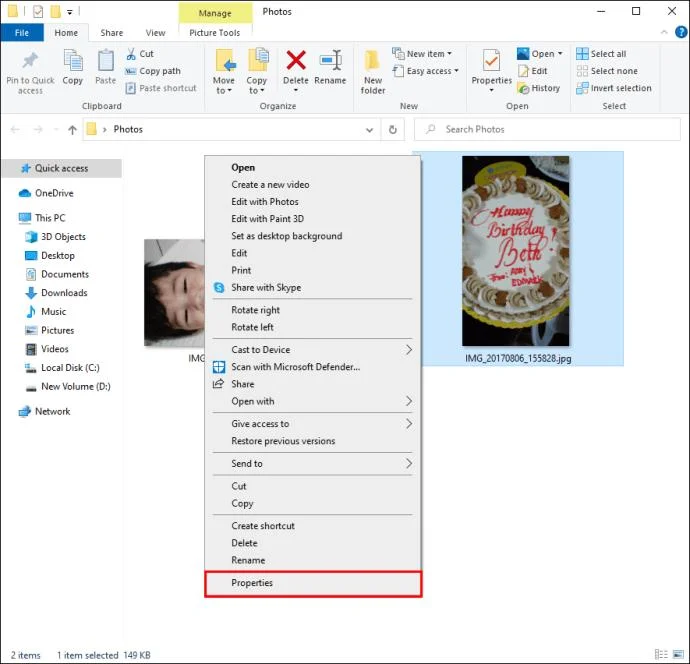This screenshot has height=664, width=690.
Task: Go up one folder level arrow
Action: click(x=72, y=129)
